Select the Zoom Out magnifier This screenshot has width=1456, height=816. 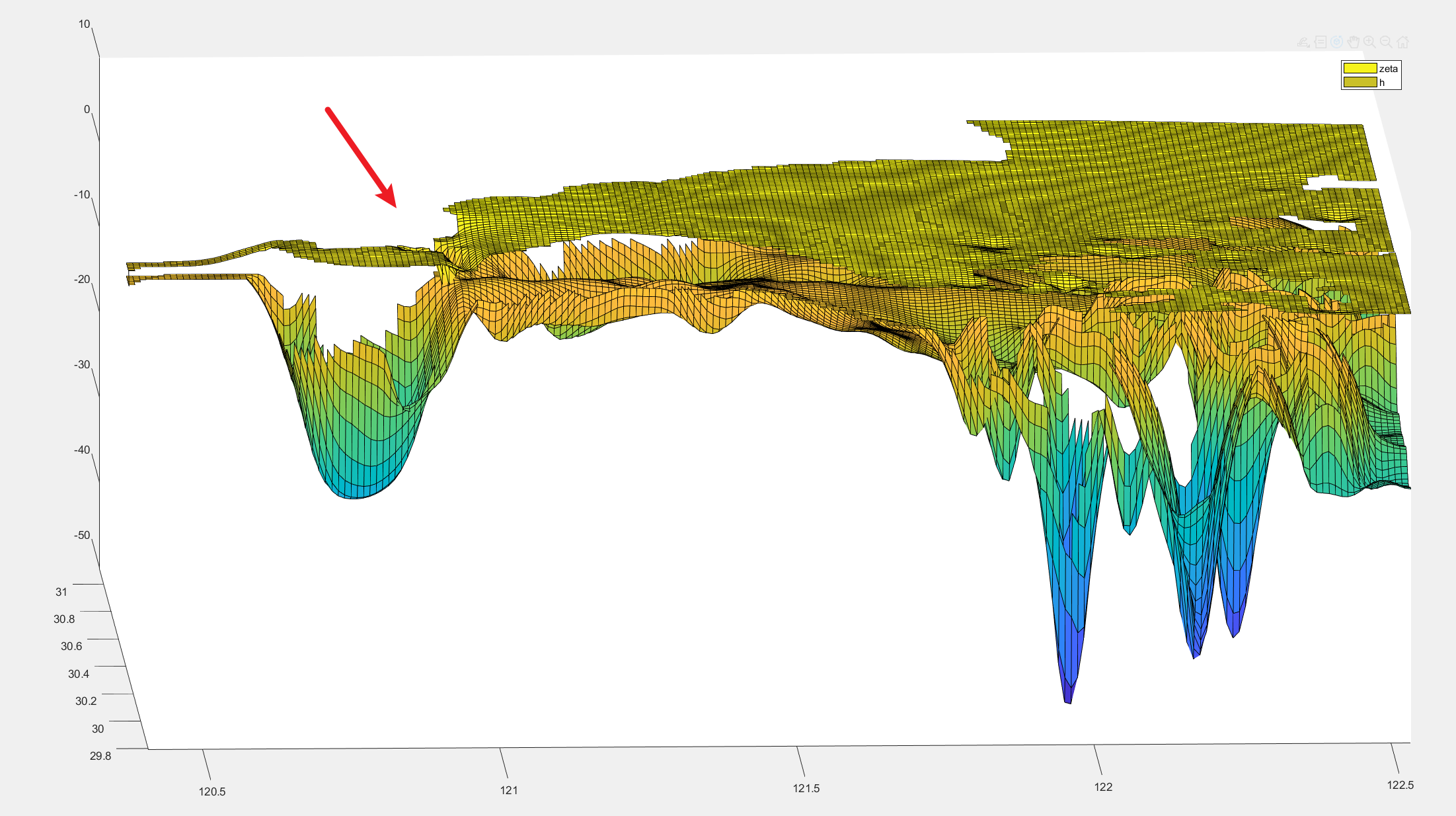pyautogui.click(x=1387, y=42)
